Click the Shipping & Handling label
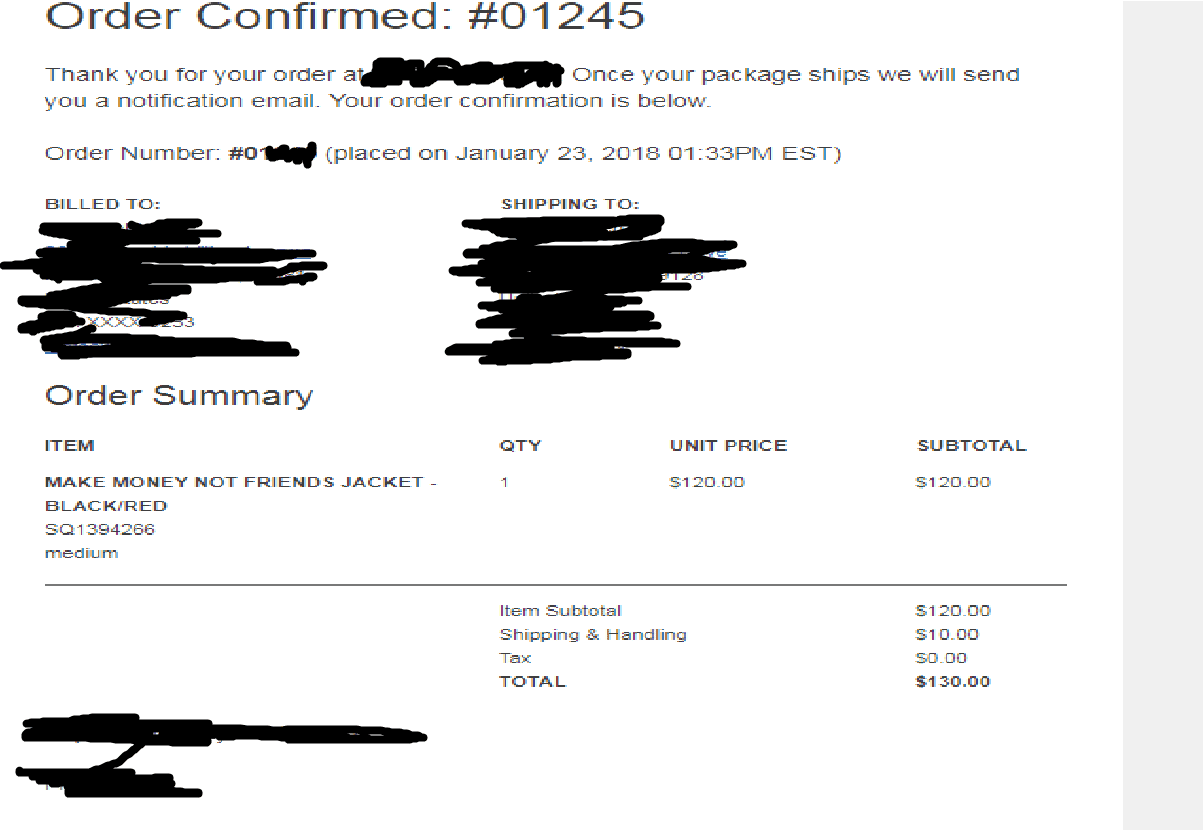The height and width of the screenshot is (830, 1204). [593, 635]
